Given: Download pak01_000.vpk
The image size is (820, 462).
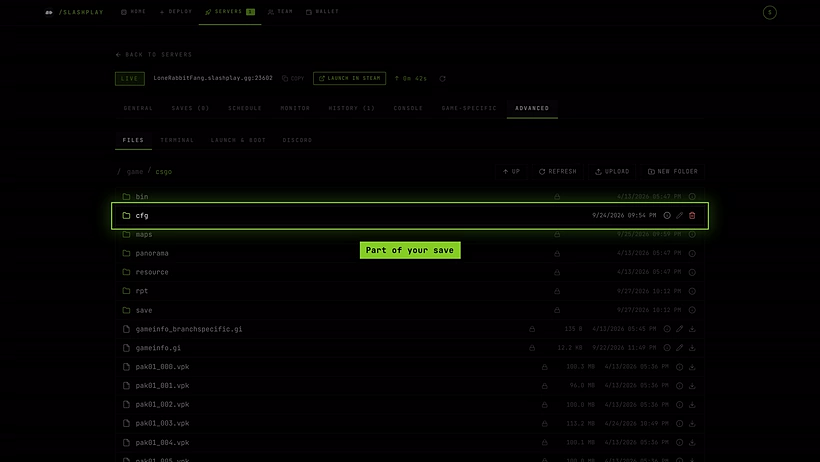Looking at the screenshot, I should (692, 367).
